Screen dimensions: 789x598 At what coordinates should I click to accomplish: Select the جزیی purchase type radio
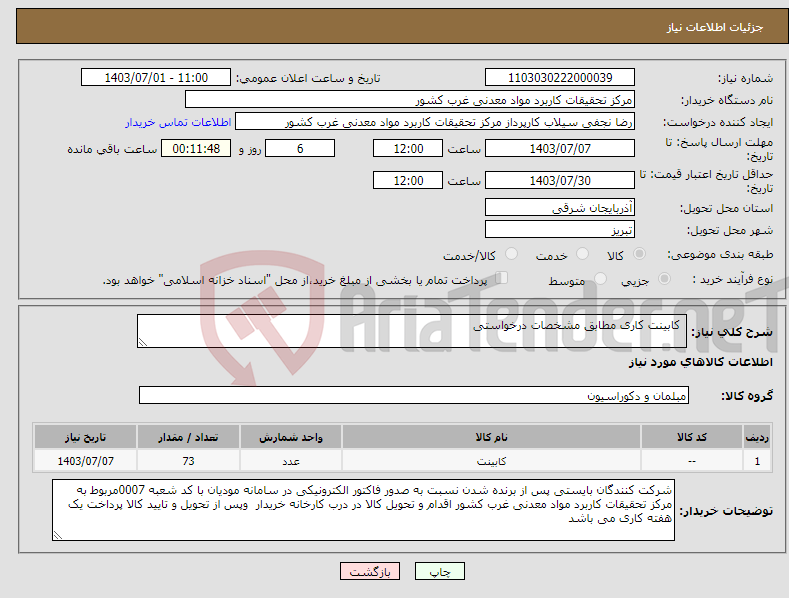tap(664, 278)
